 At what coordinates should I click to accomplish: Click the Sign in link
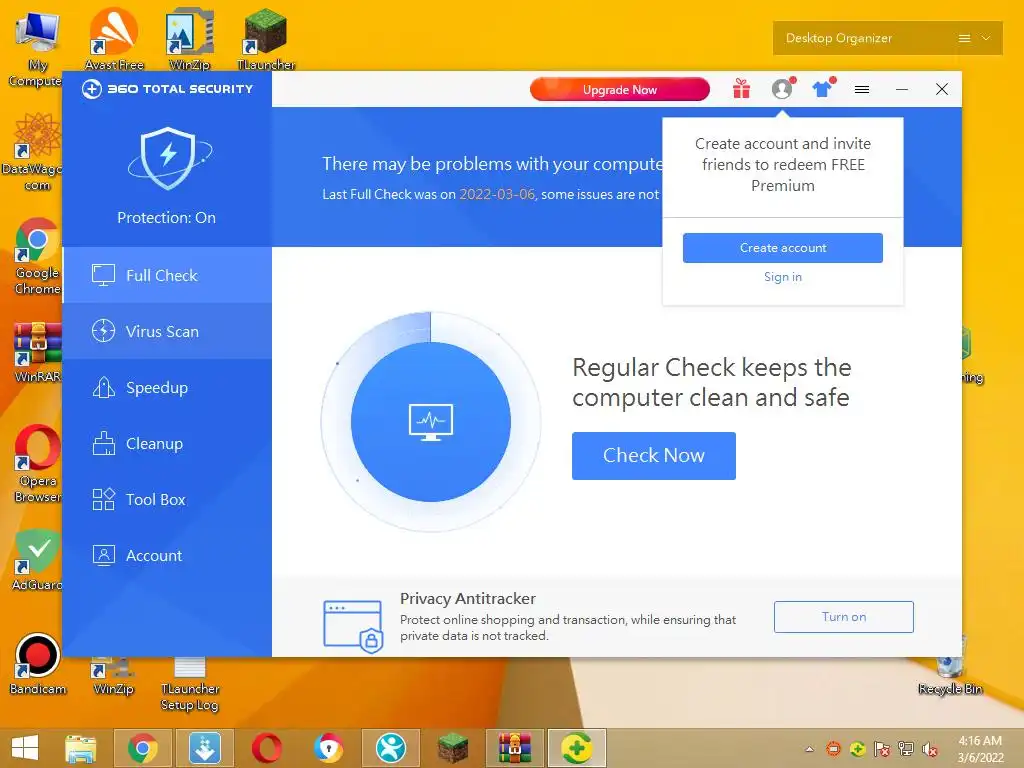(x=782, y=277)
